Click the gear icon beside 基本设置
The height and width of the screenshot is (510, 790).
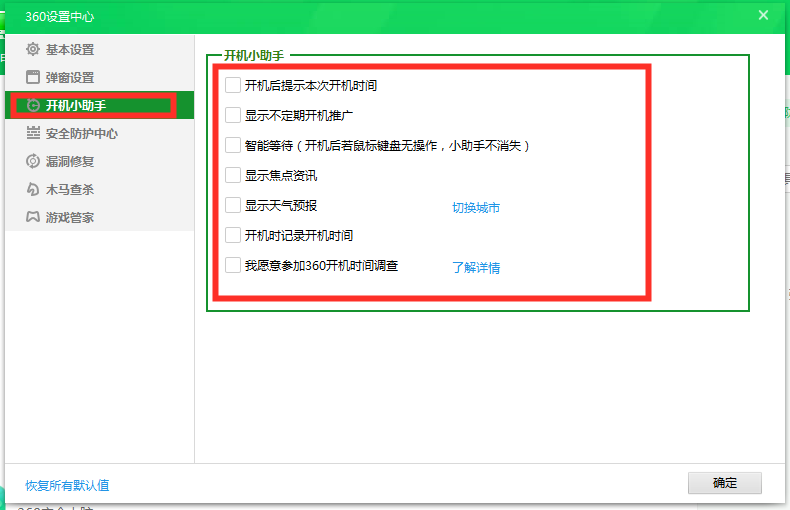33,49
